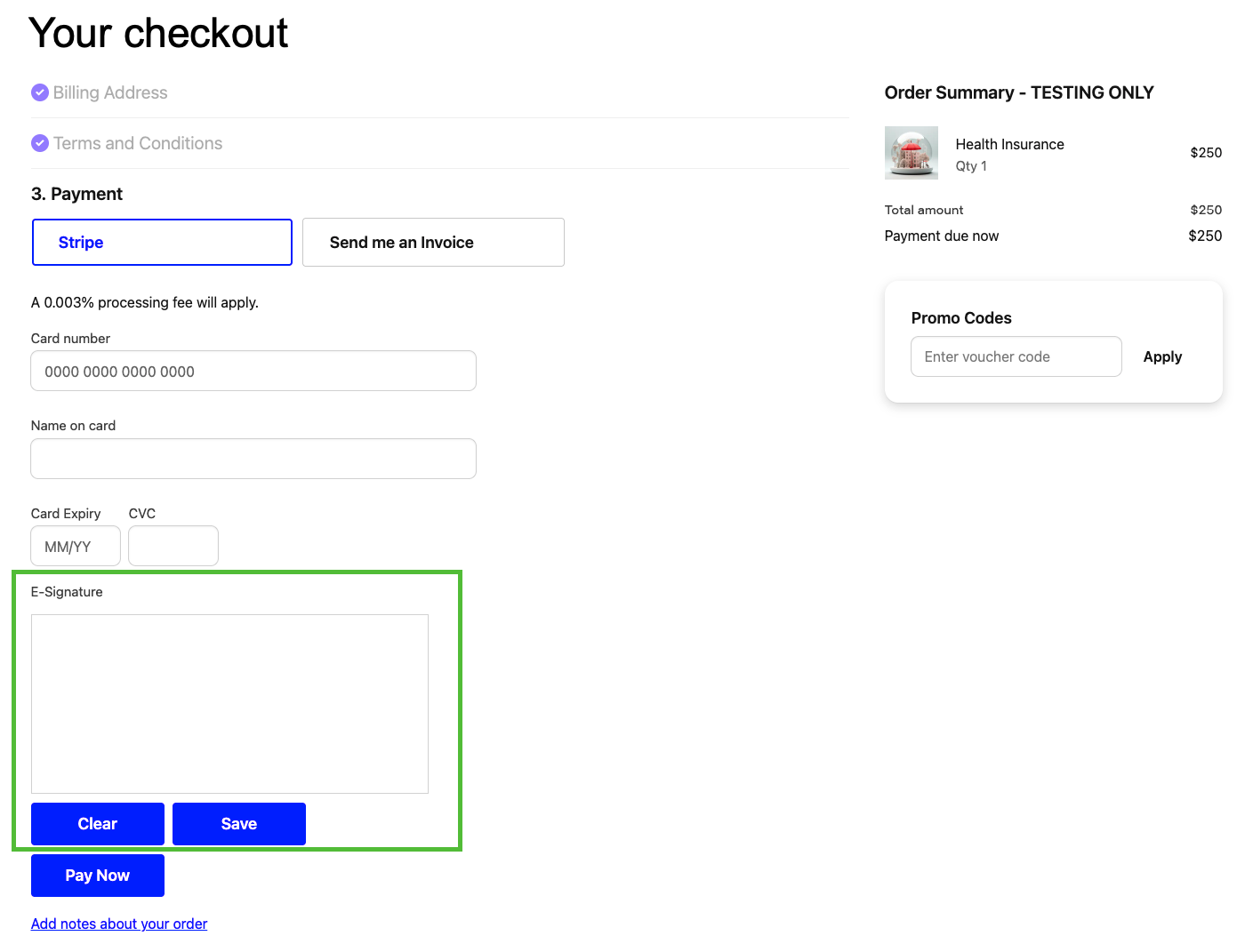Switch to Send me an Invoice payment option
Viewport: 1245px width, 952px height.
pyautogui.click(x=433, y=242)
